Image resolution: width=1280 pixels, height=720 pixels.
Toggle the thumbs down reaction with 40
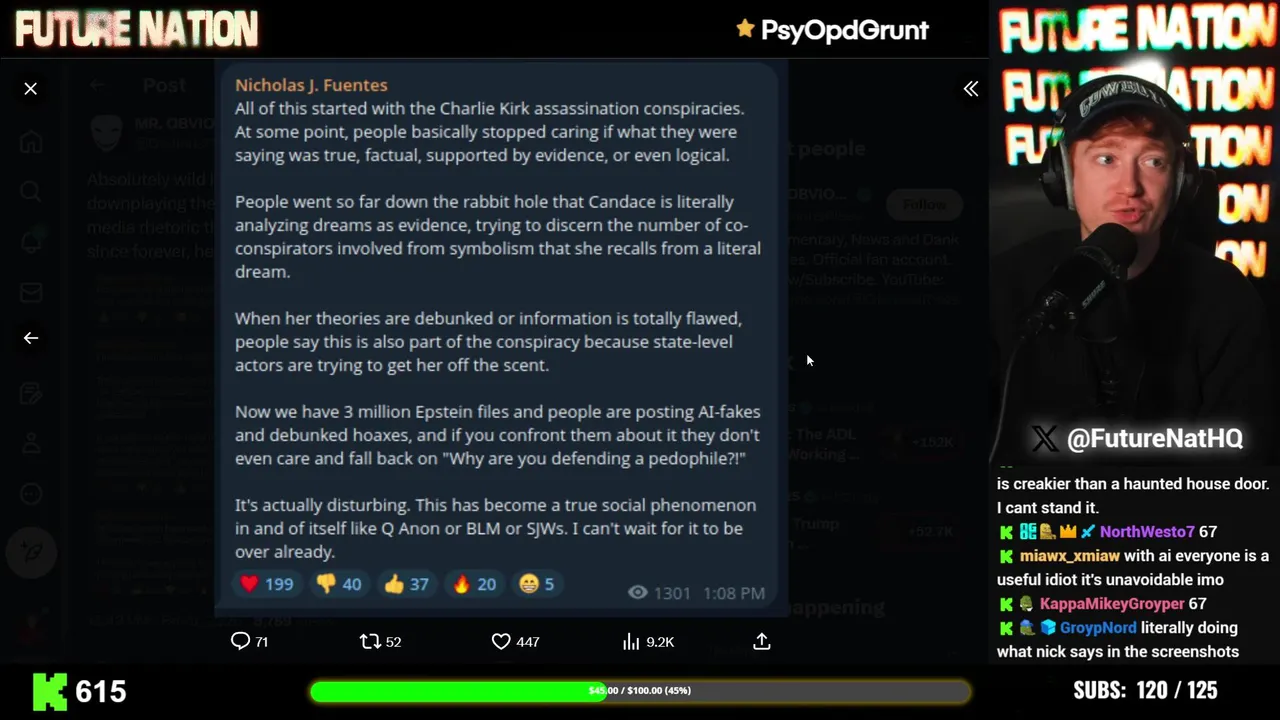point(338,584)
